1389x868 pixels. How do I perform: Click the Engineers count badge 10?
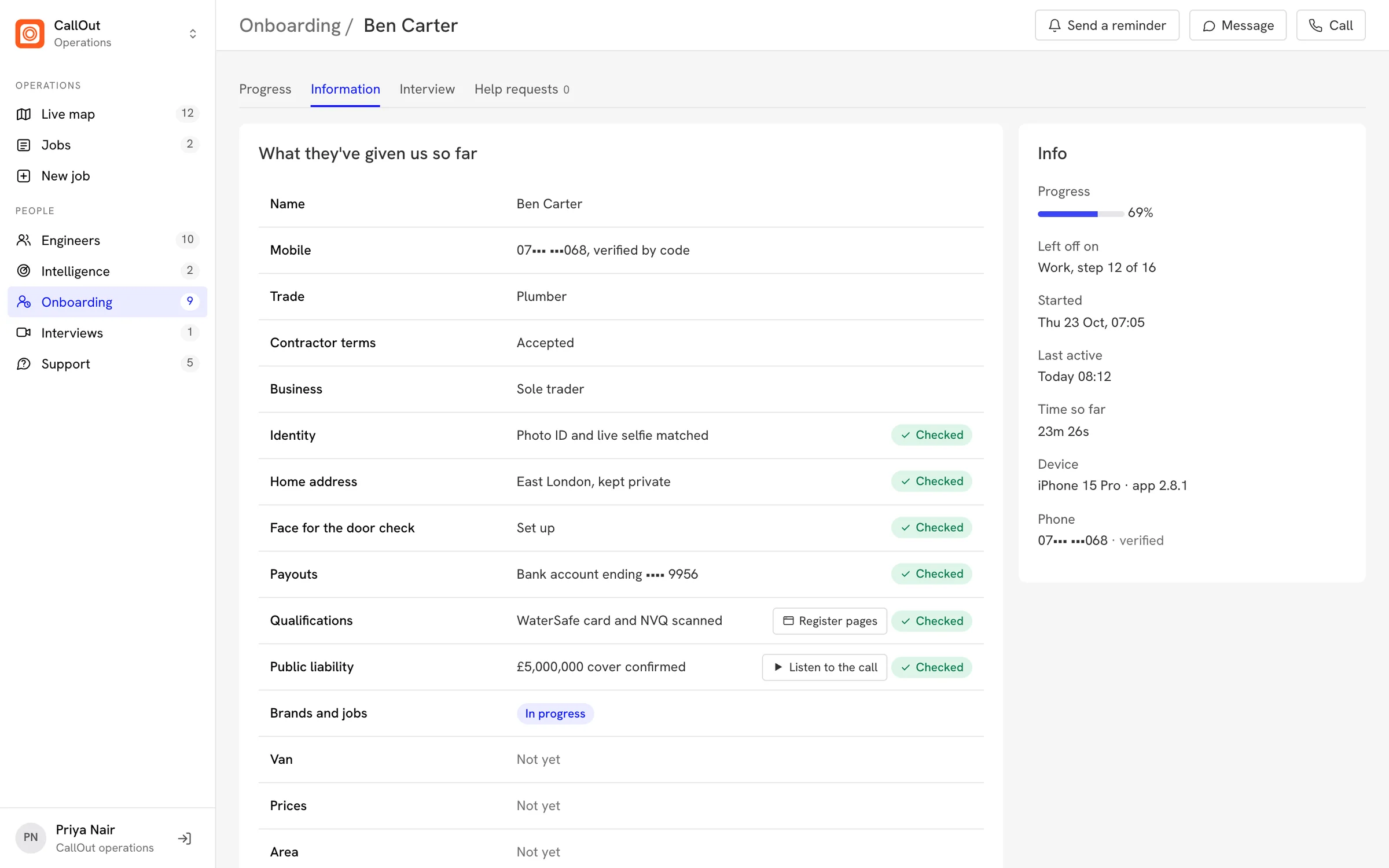(x=188, y=240)
